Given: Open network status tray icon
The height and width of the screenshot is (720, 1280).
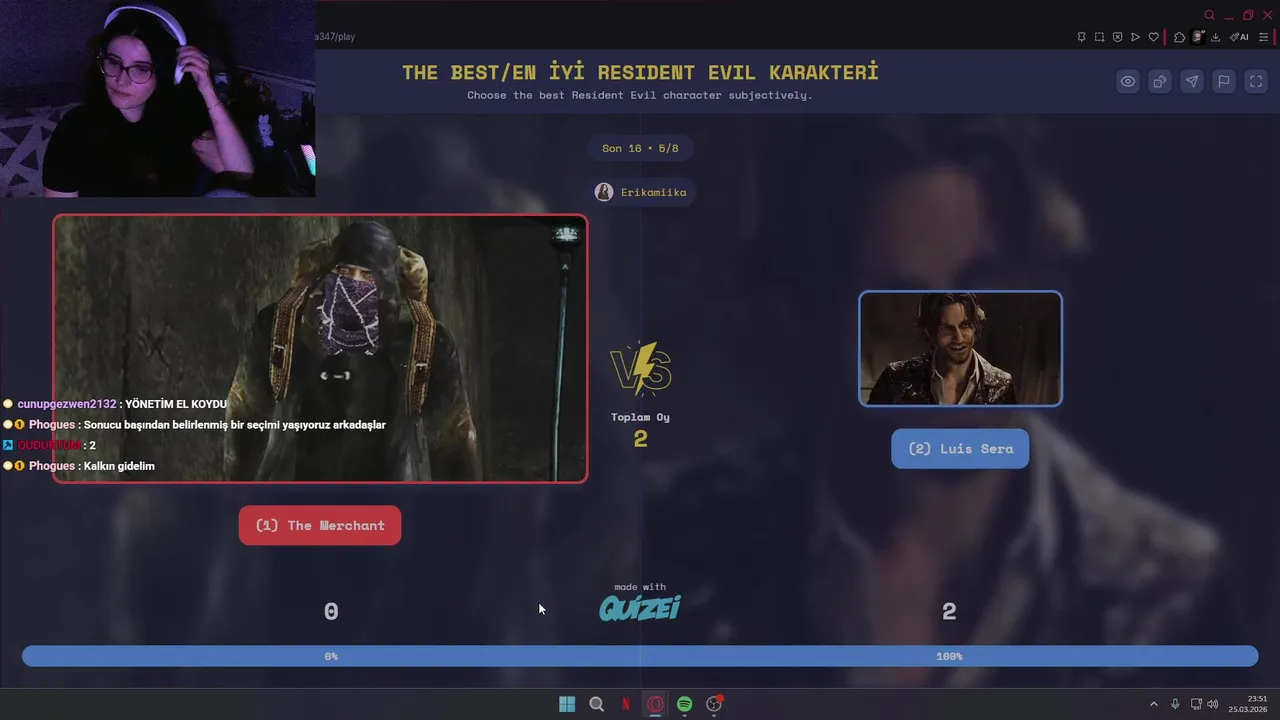Looking at the screenshot, I should tap(1196, 704).
